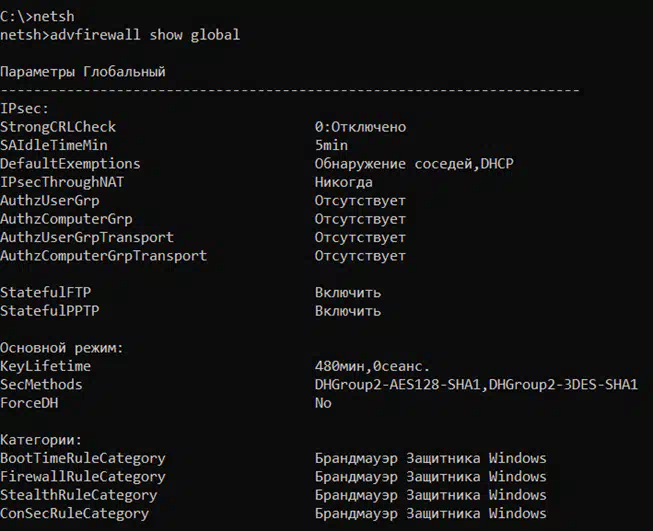Click the StatefulPPTP parameter name
The image size is (653, 531).
[50, 311]
